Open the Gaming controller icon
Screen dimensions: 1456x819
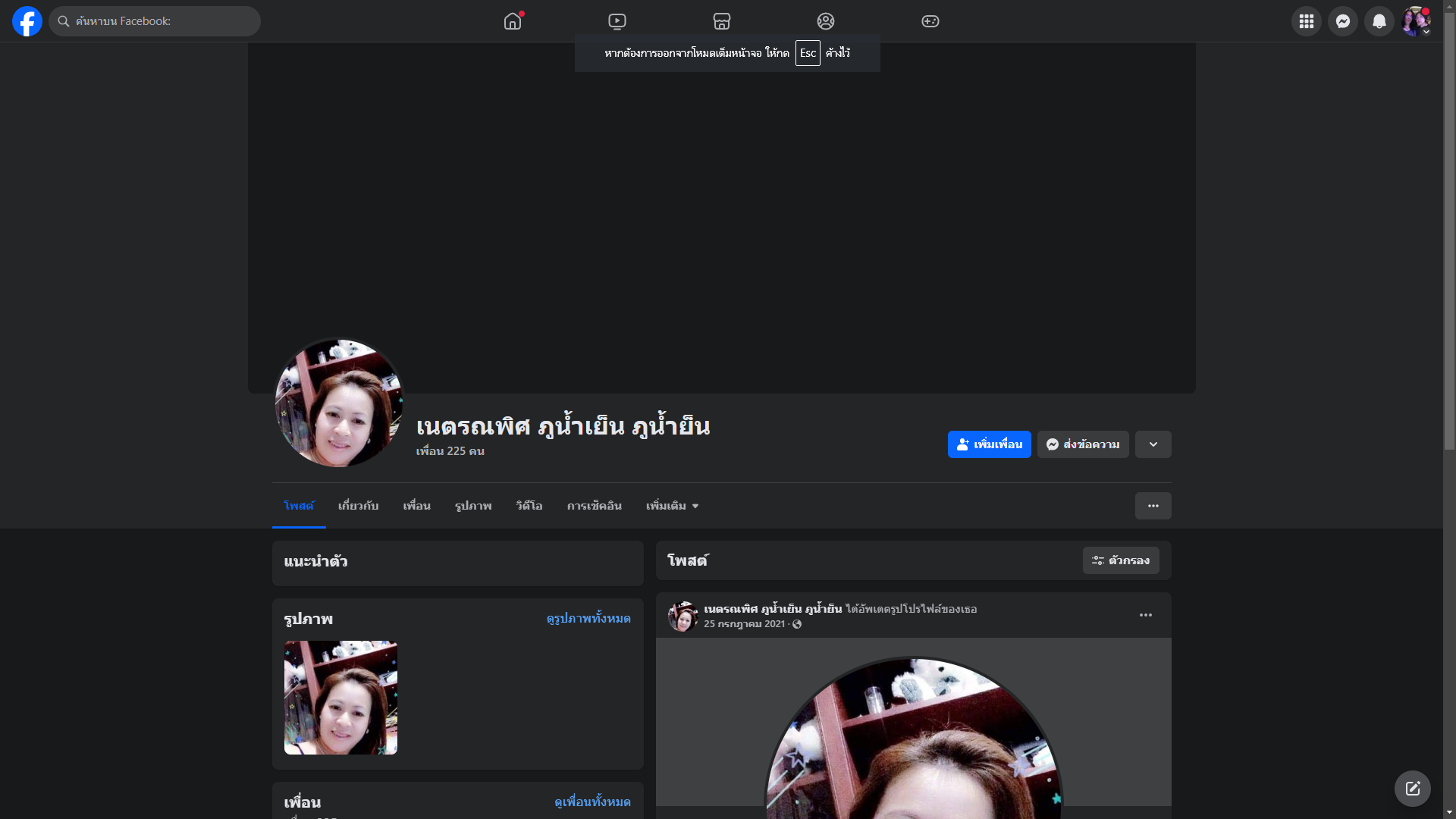(x=930, y=21)
